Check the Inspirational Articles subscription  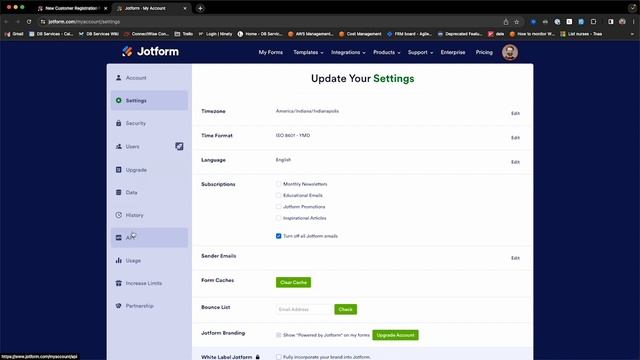click(278, 218)
